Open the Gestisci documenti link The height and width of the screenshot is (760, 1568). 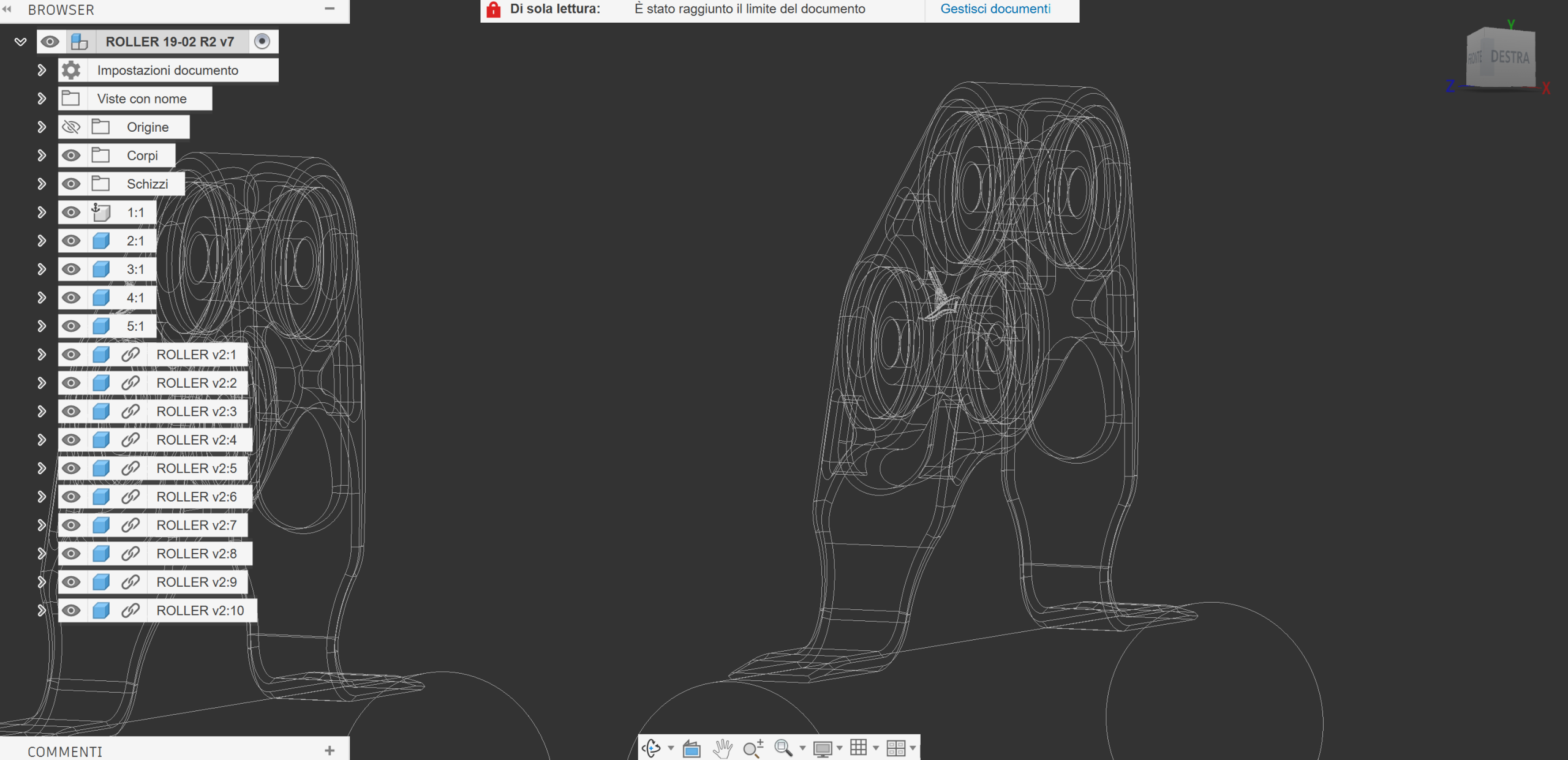[995, 9]
